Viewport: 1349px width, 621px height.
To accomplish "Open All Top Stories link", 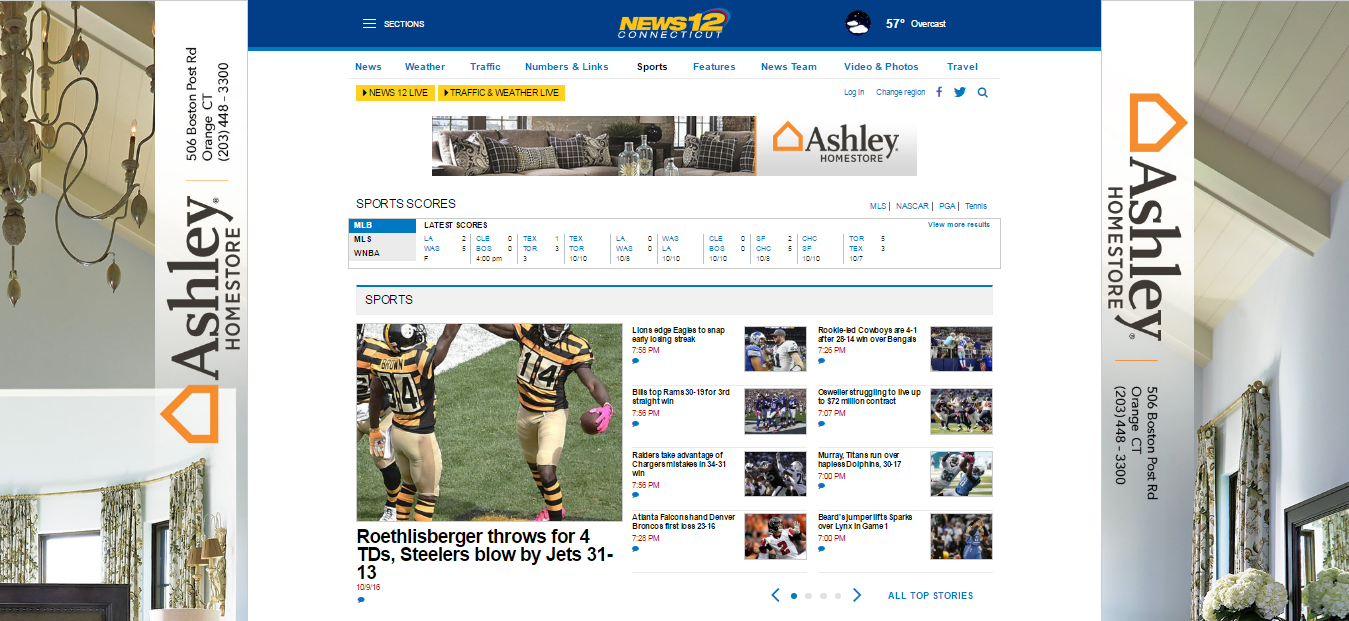I will pos(930,595).
